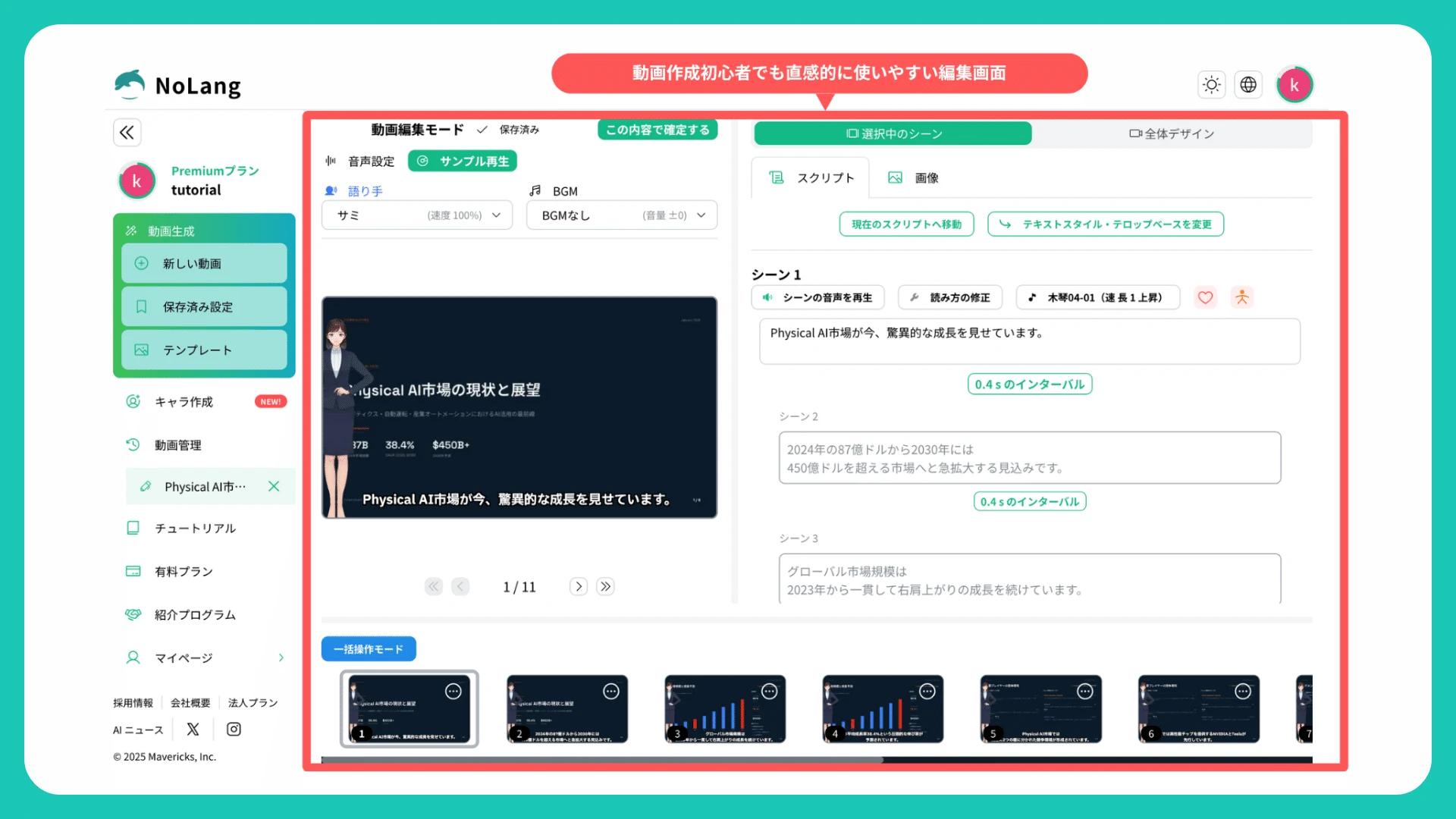Select scene 4 thumbnail
1456x819 pixels.
[883, 709]
